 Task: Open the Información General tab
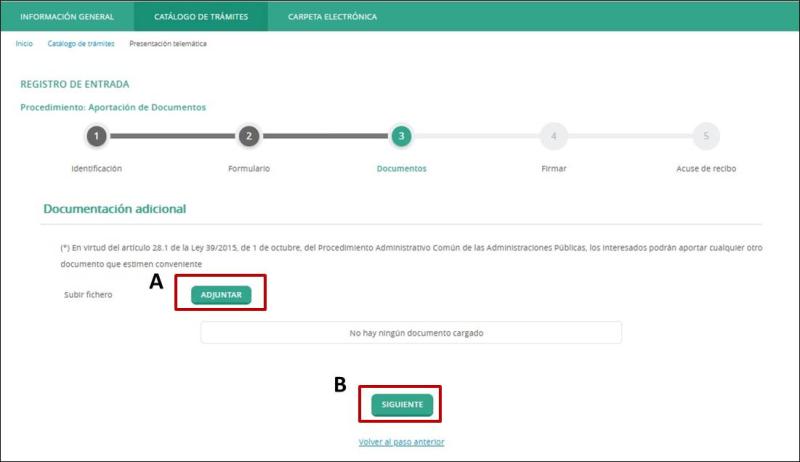67,17
